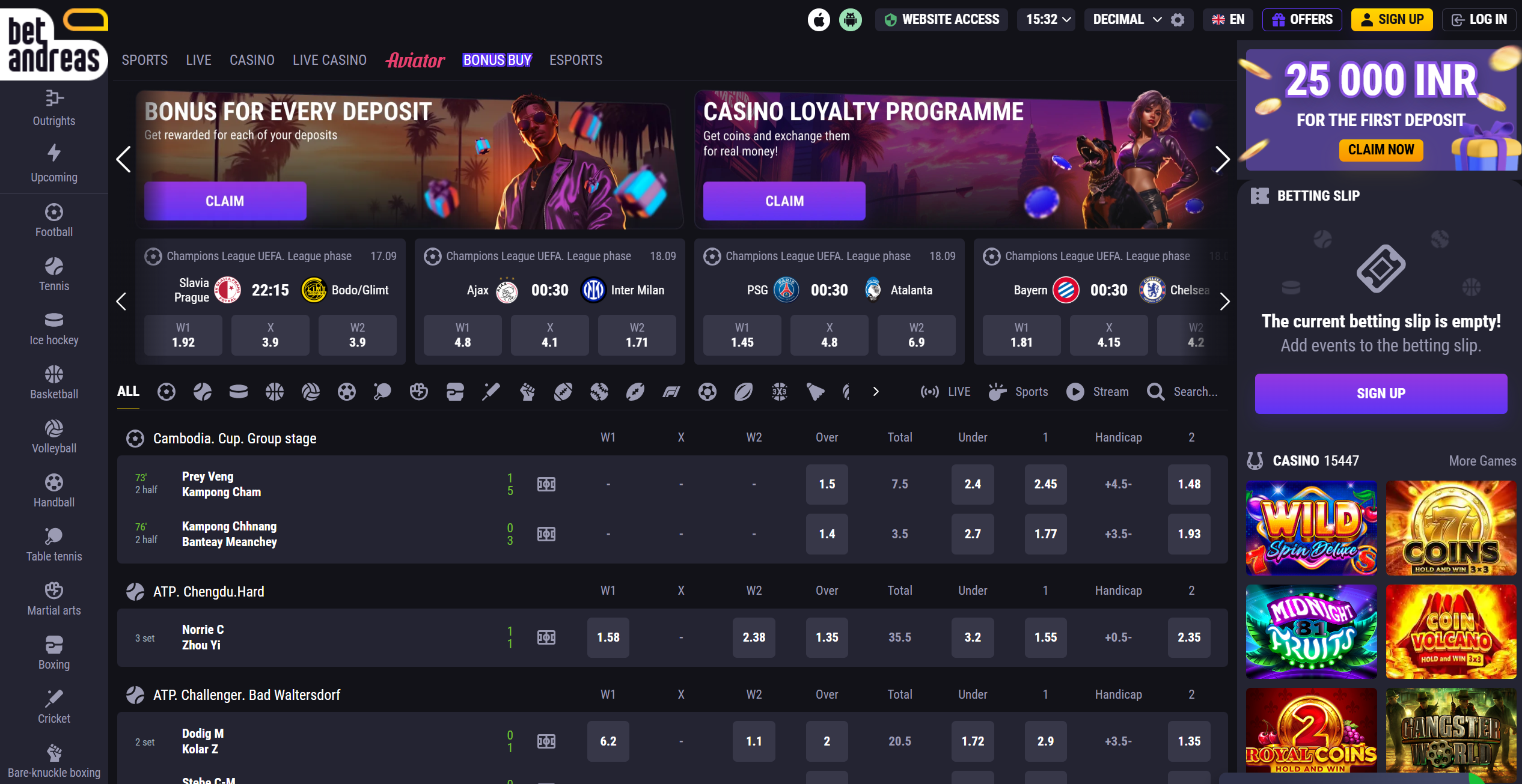Viewport: 1522px width, 784px height.
Task: Select Cricket in the left sidebar
Action: [54, 707]
